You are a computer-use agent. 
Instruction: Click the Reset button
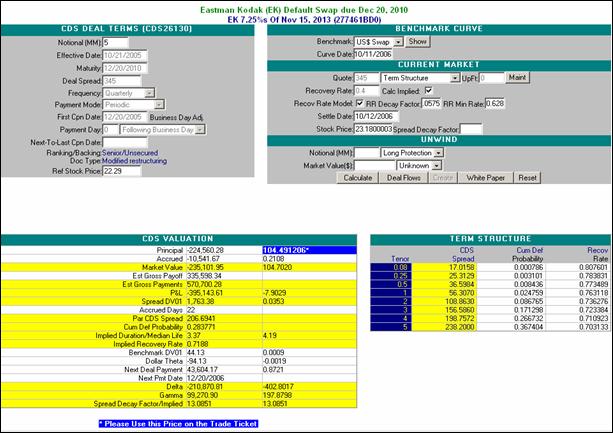527,178
